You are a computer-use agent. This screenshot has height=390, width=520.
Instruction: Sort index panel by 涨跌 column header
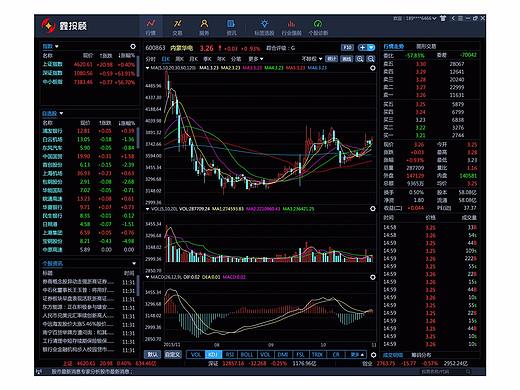click(x=105, y=56)
